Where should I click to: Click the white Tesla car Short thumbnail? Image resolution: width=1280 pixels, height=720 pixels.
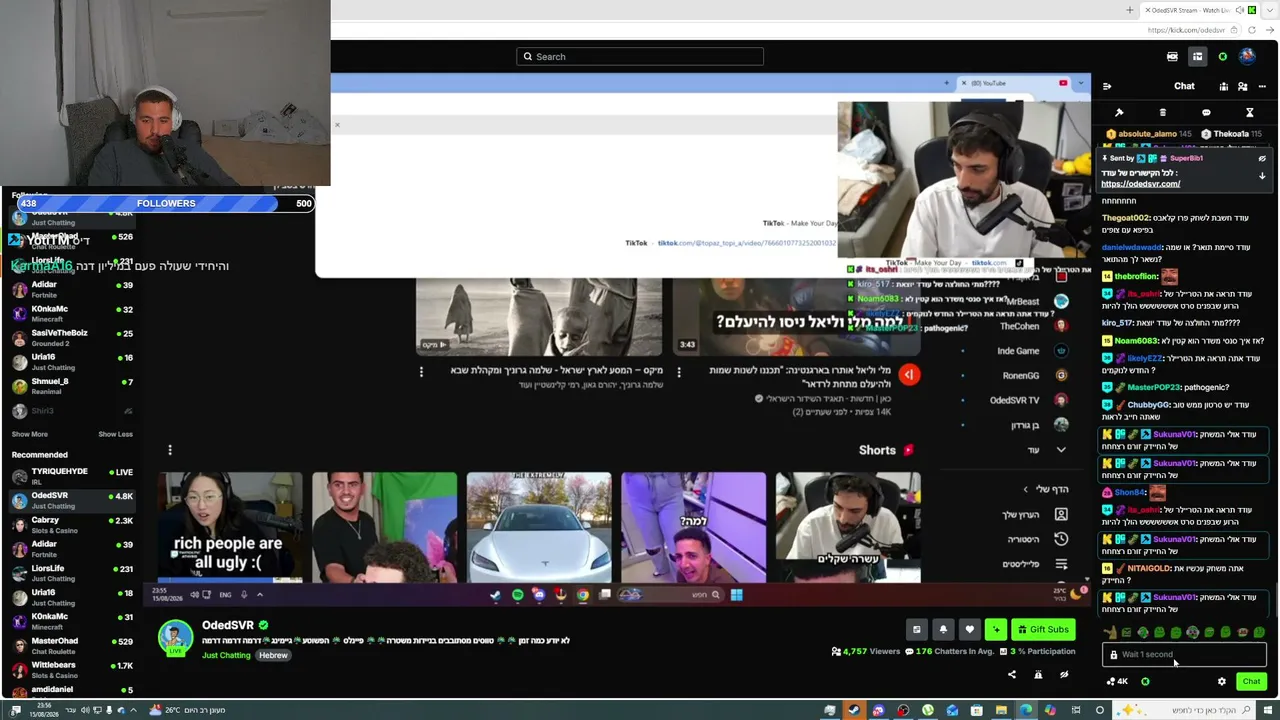tap(539, 527)
